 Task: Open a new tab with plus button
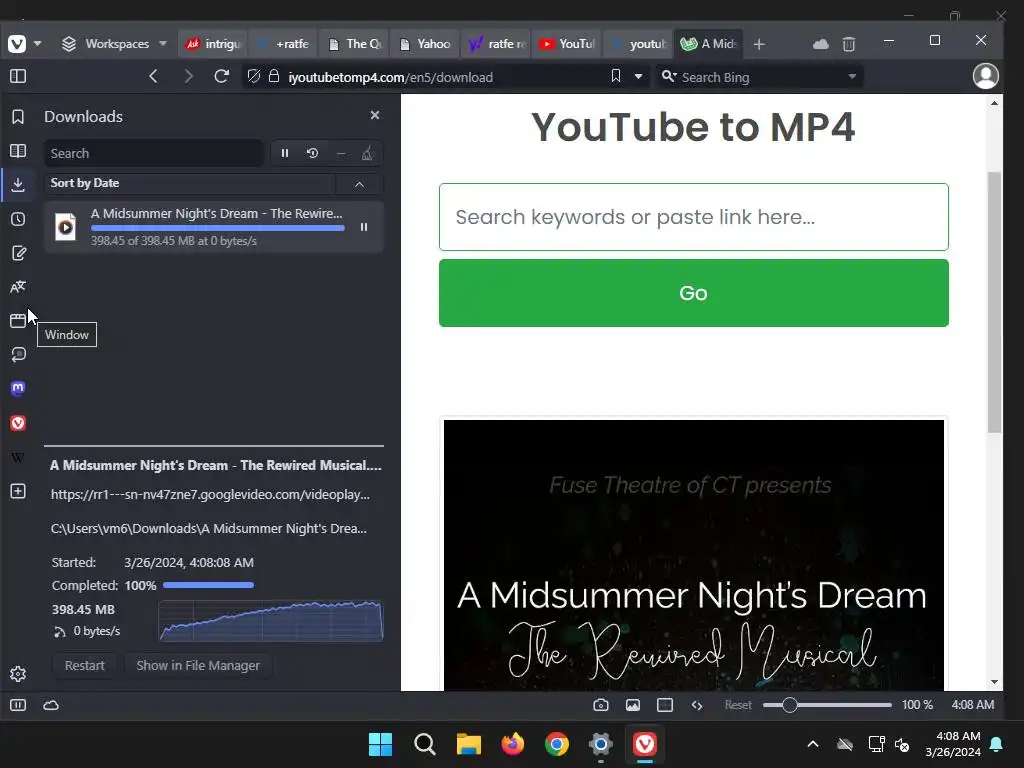coord(759,44)
